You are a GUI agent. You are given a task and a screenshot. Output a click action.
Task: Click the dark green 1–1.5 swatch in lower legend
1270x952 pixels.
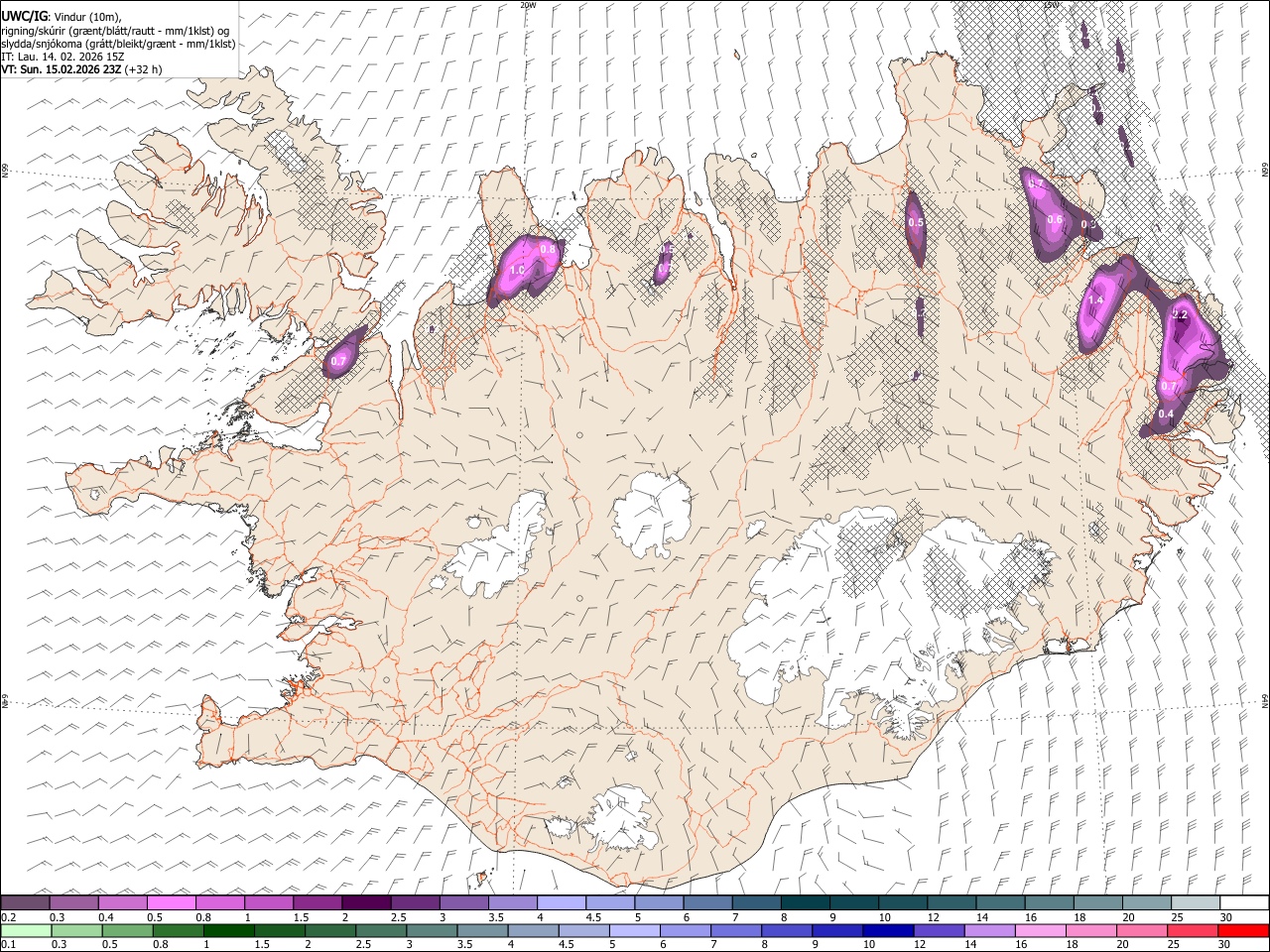230,931
